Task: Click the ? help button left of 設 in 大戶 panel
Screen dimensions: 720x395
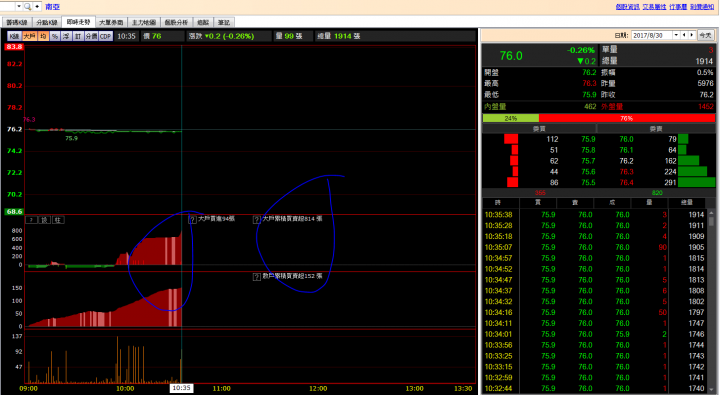Action: [x=31, y=220]
